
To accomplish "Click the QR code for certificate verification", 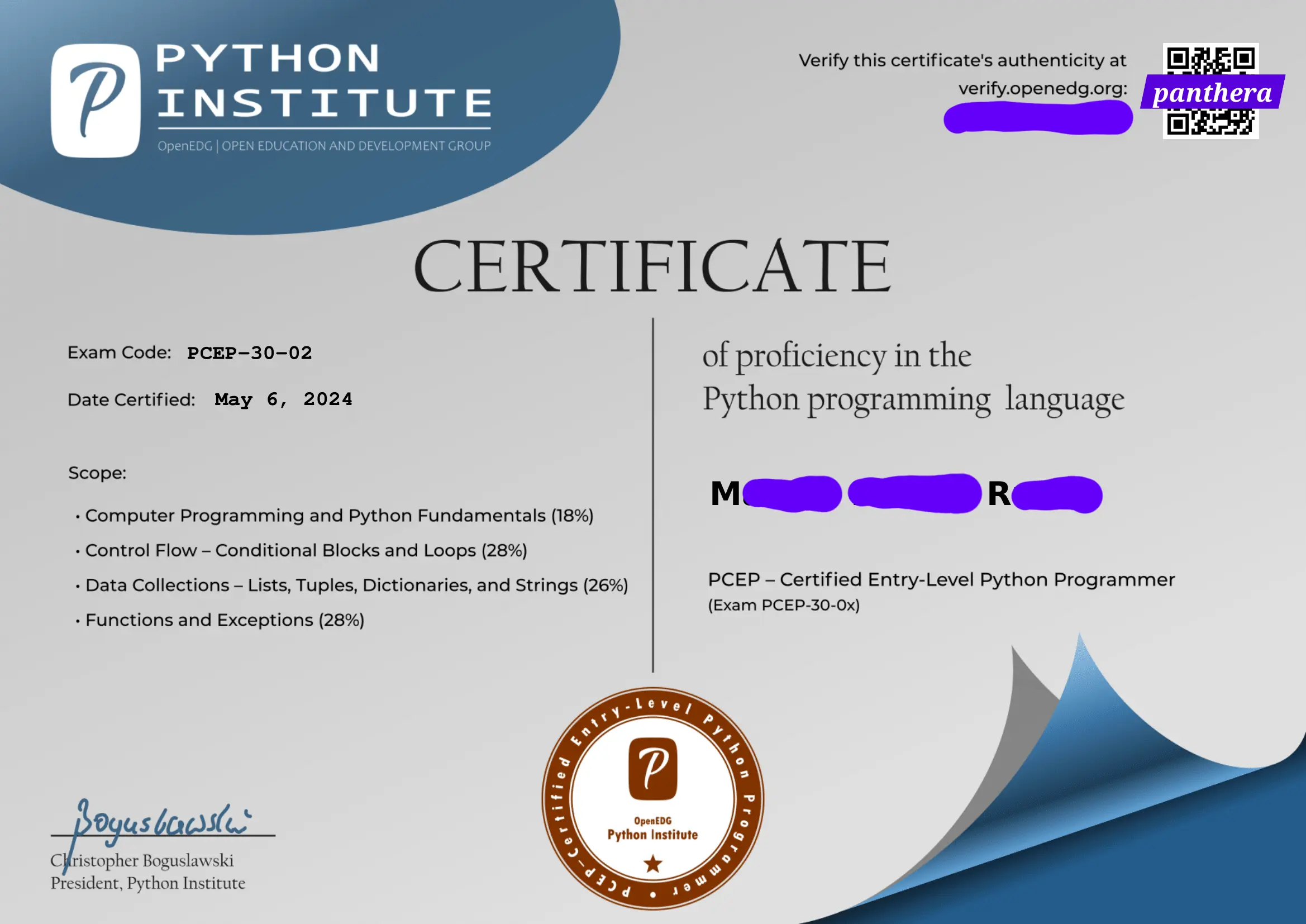I will (x=1210, y=91).
